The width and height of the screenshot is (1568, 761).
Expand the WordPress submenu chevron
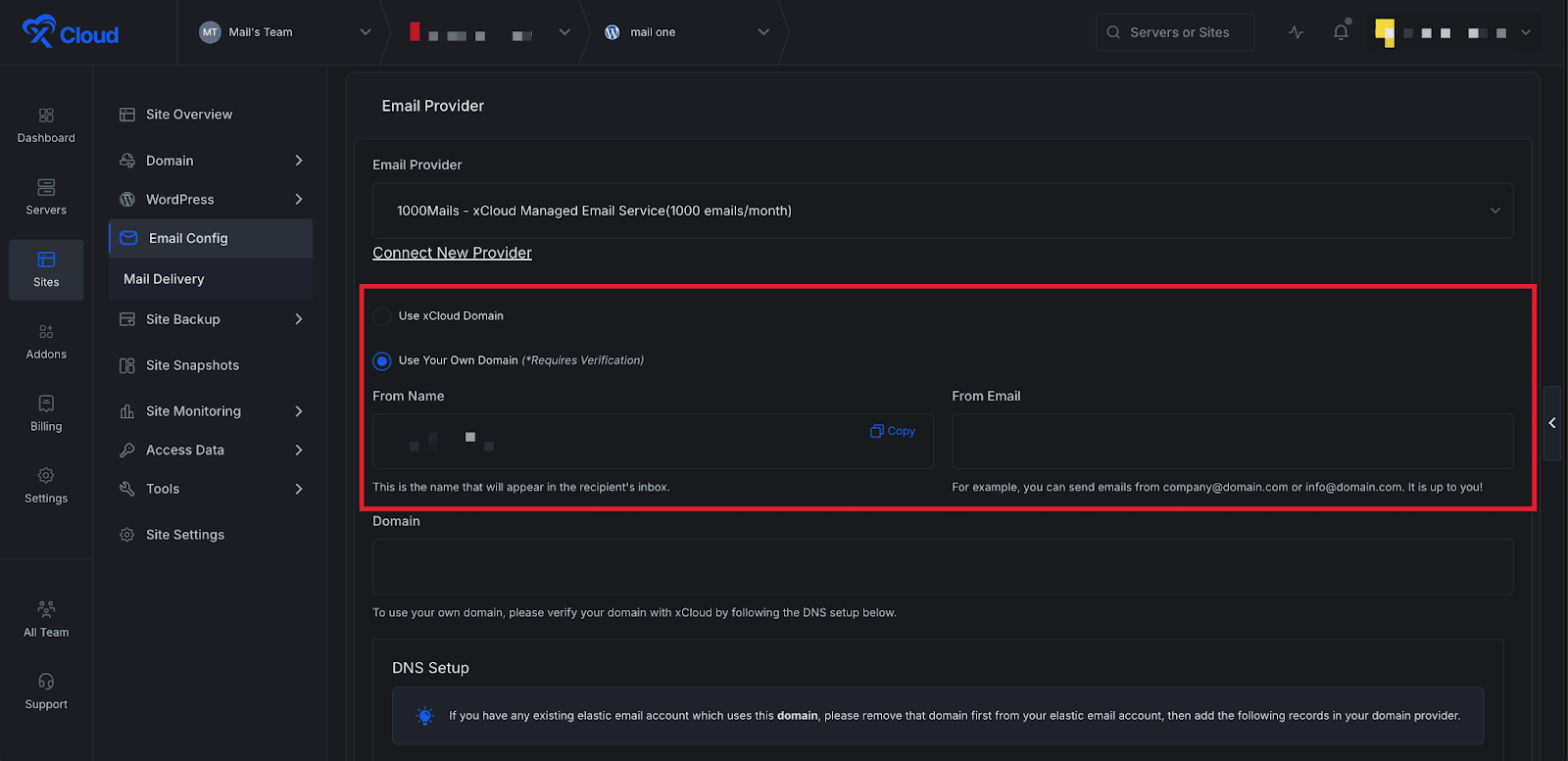[x=299, y=200]
